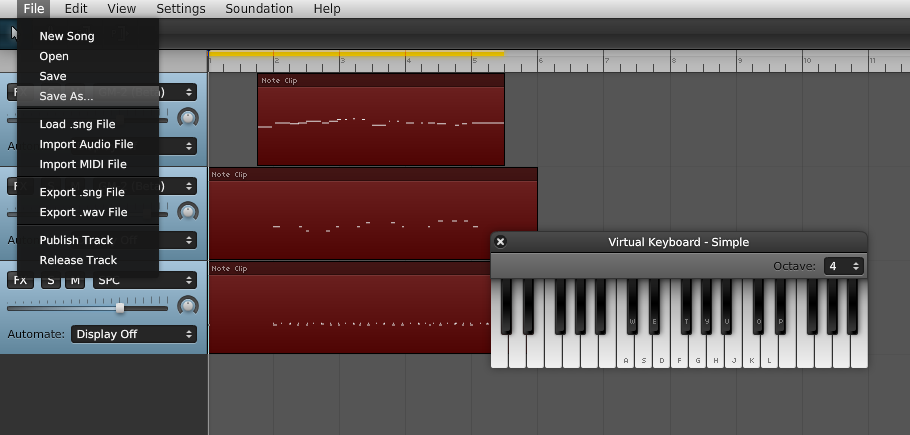Open the middle track's instrument dropdown arrow
This screenshot has height=435, width=910.
(x=189, y=186)
